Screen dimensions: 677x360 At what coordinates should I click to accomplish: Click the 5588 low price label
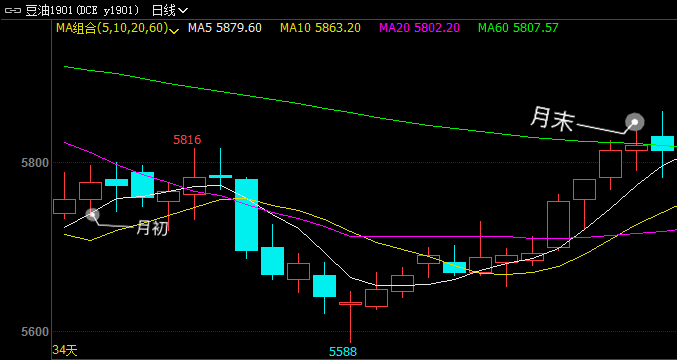[x=343, y=352]
